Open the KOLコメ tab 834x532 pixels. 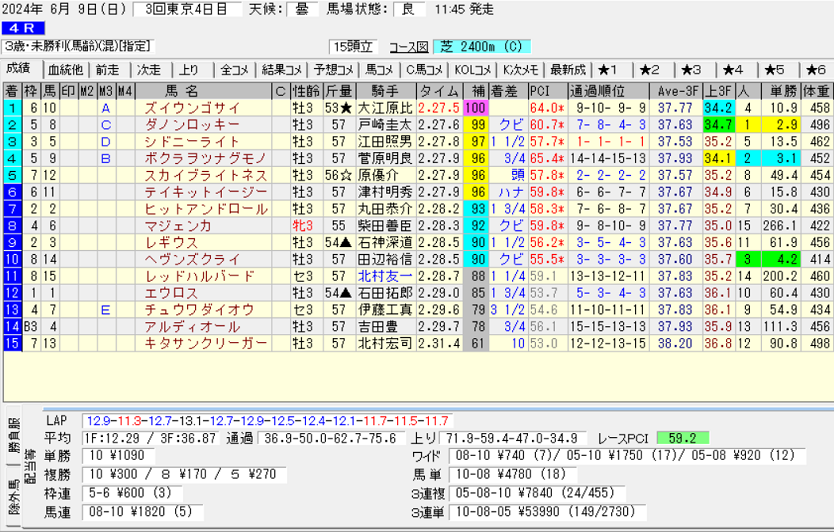coord(473,69)
